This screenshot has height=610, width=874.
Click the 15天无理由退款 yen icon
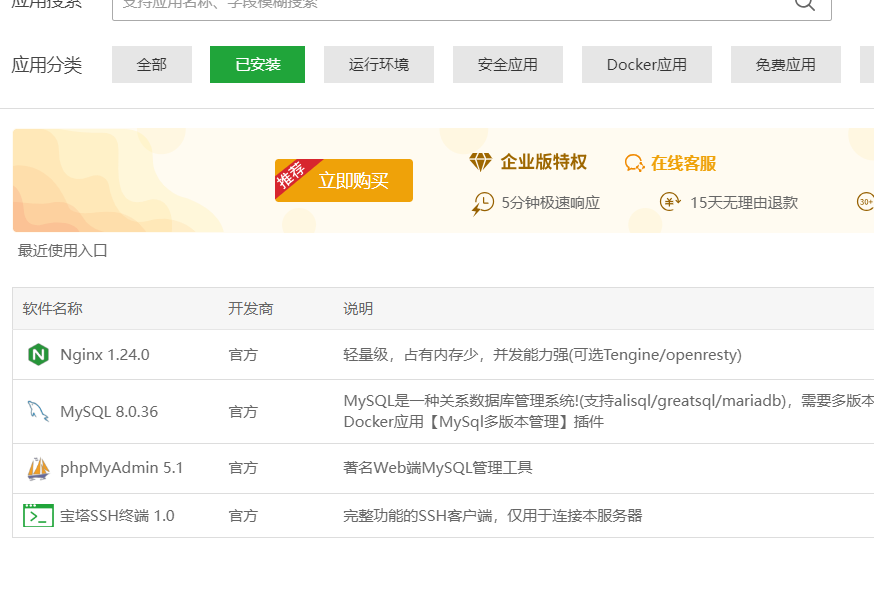tap(670, 201)
